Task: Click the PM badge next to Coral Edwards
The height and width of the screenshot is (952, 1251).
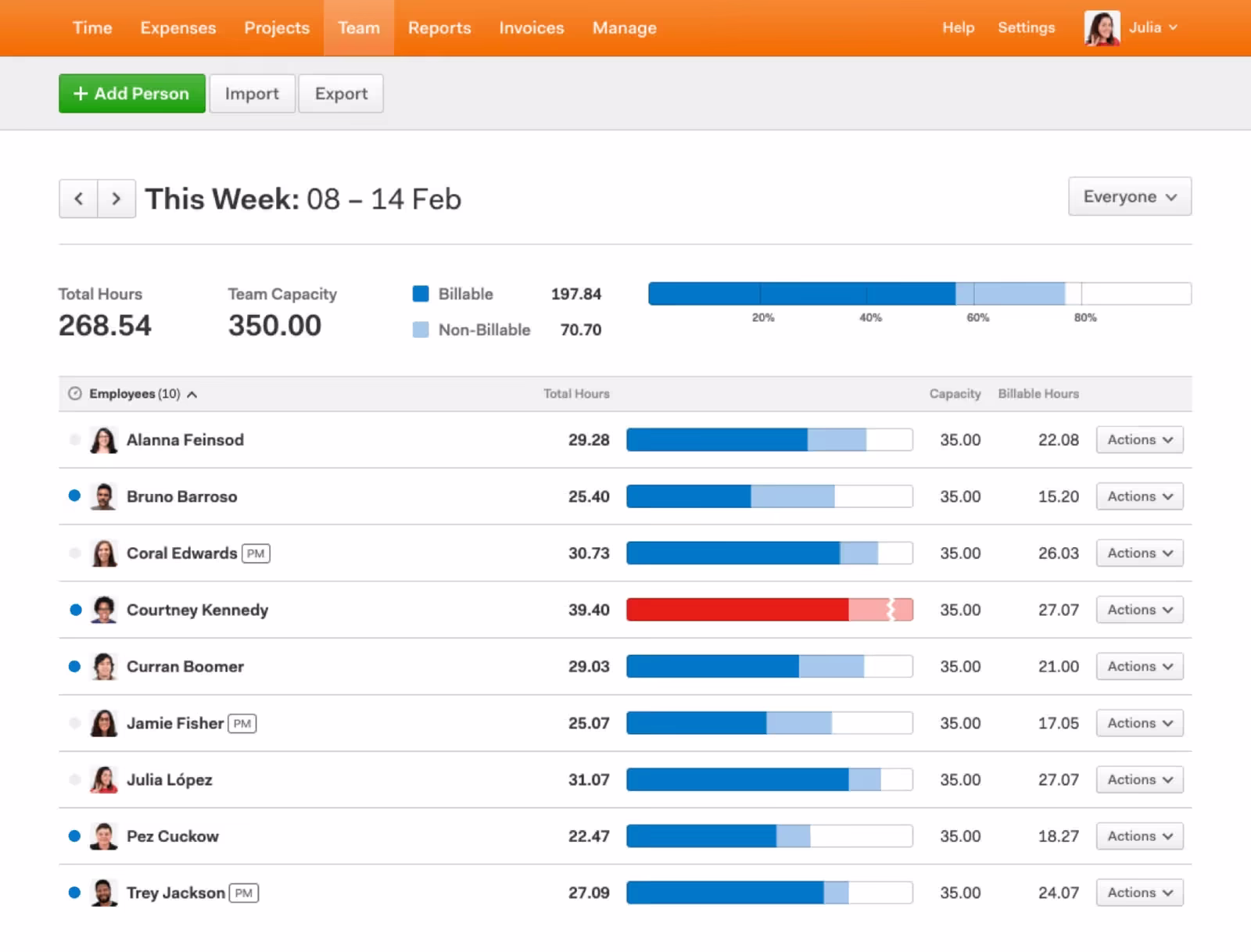Action: click(x=256, y=553)
